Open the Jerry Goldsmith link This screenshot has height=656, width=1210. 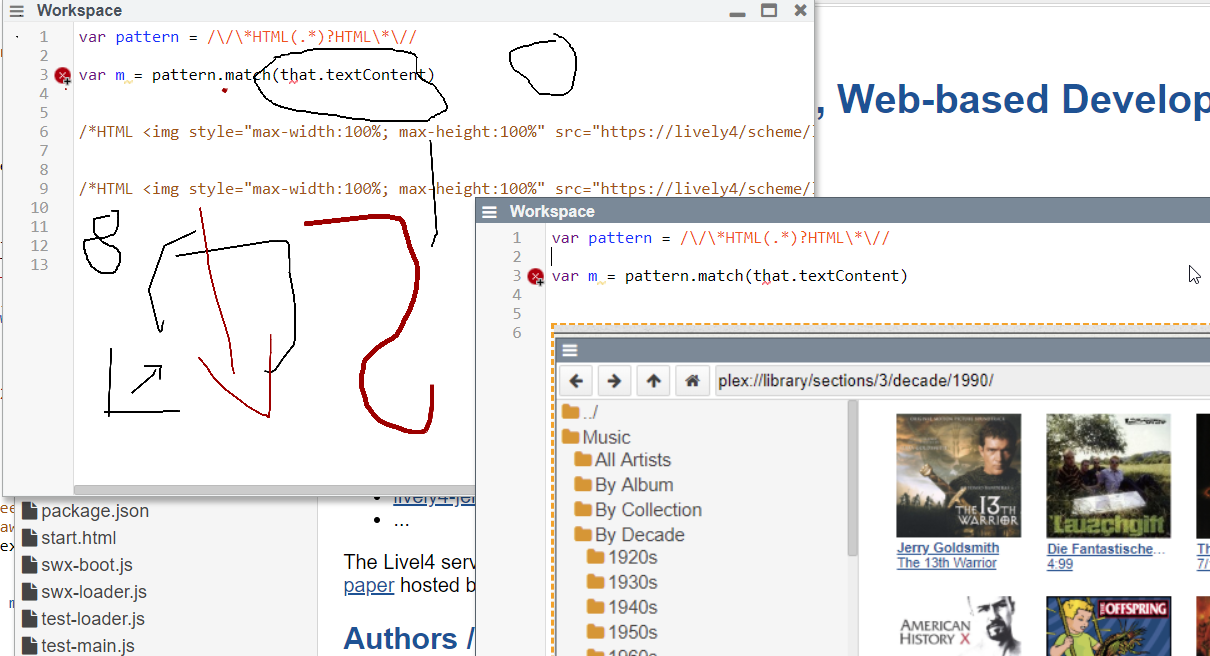947,548
